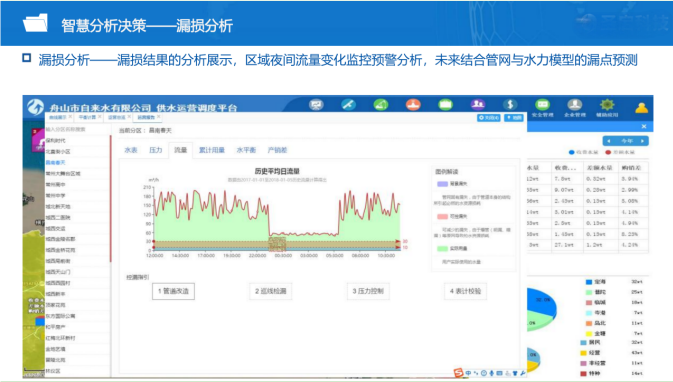Click the 1 管道改造 button
The width and height of the screenshot is (673, 382).
coord(173,291)
